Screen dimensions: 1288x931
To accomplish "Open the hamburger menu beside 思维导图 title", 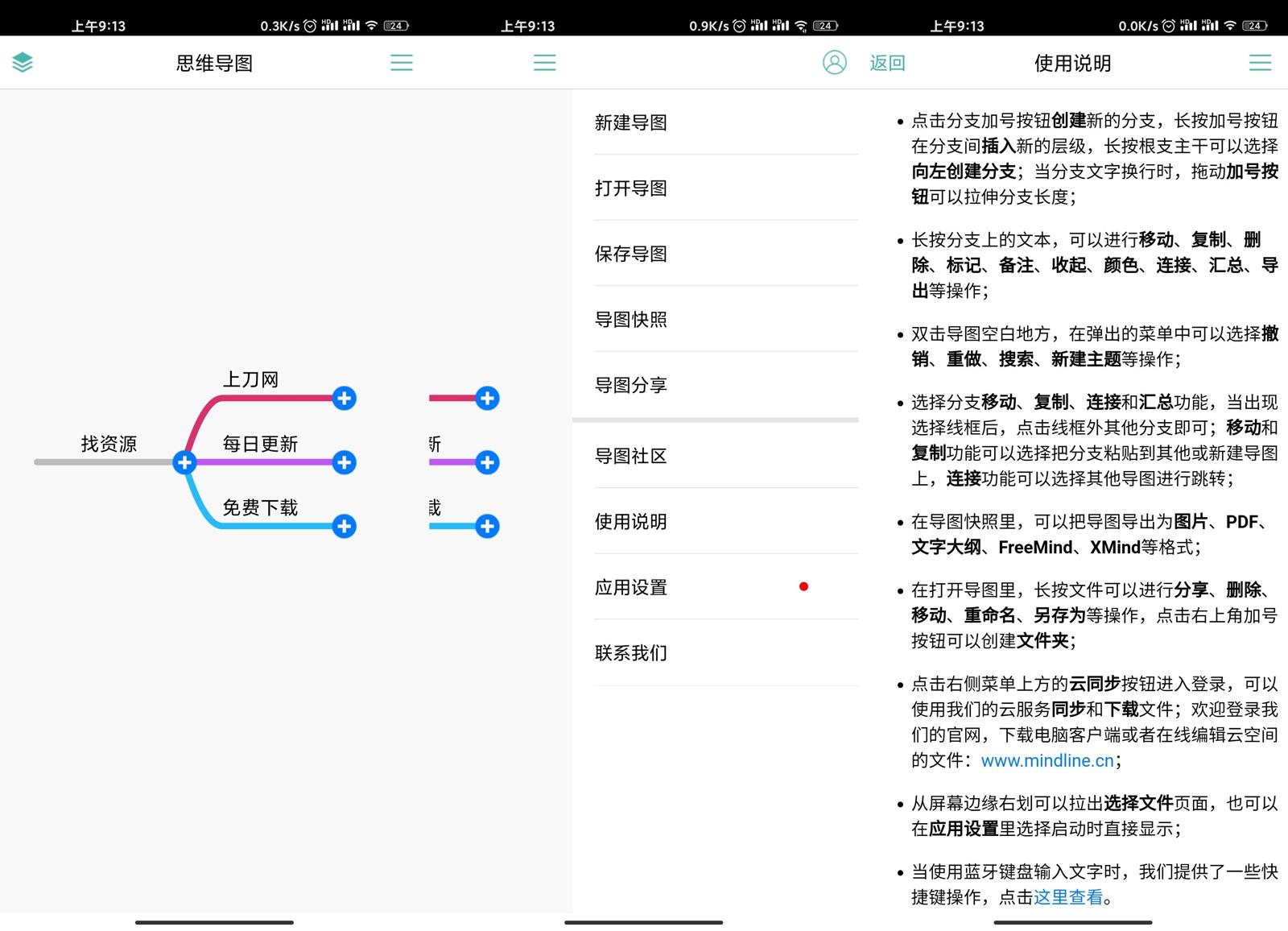I will point(402,62).
